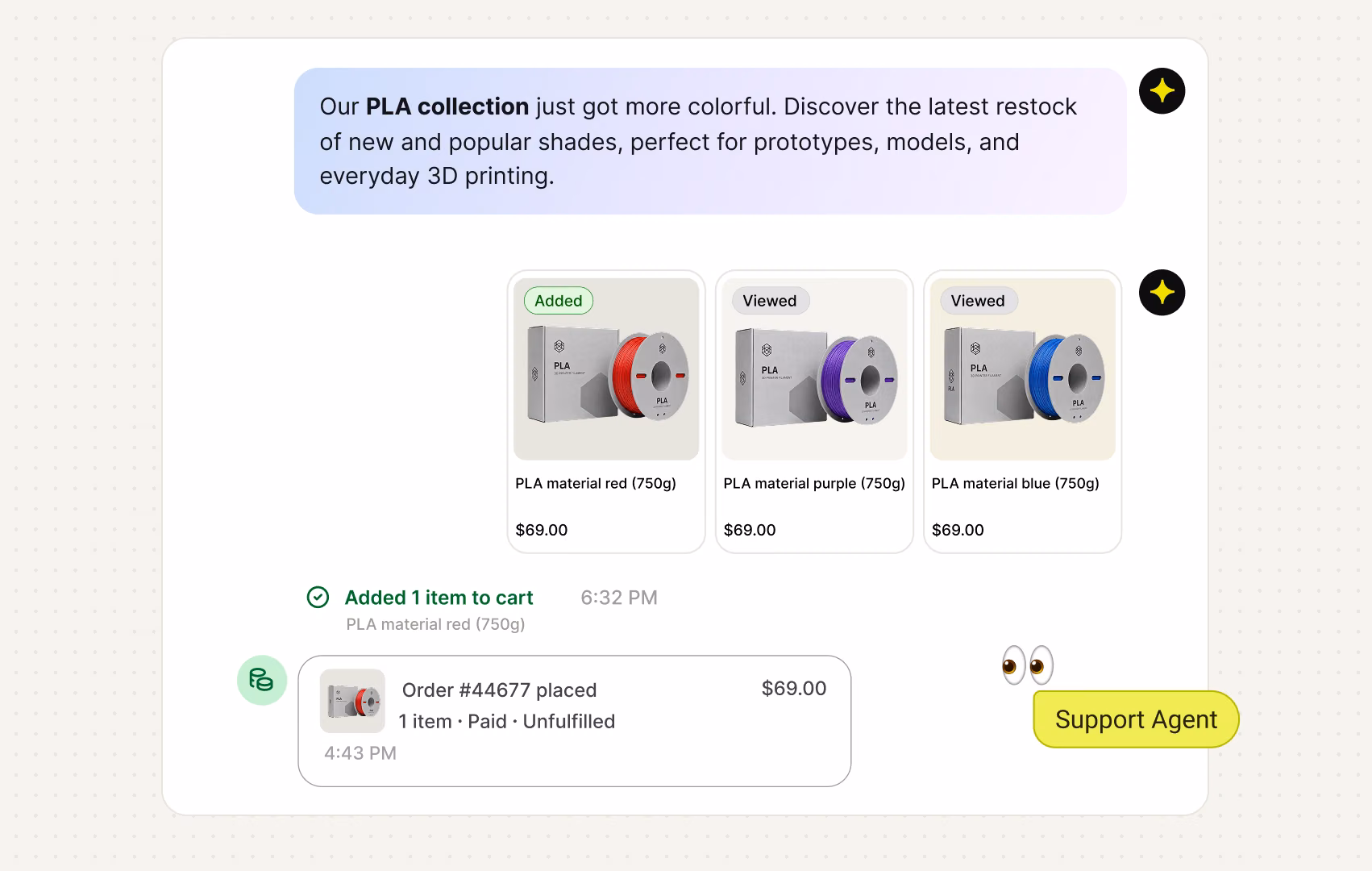Image resolution: width=1372 pixels, height=871 pixels.
Task: Click 1 item · Paid · Unfulfilled status line
Action: click(507, 721)
